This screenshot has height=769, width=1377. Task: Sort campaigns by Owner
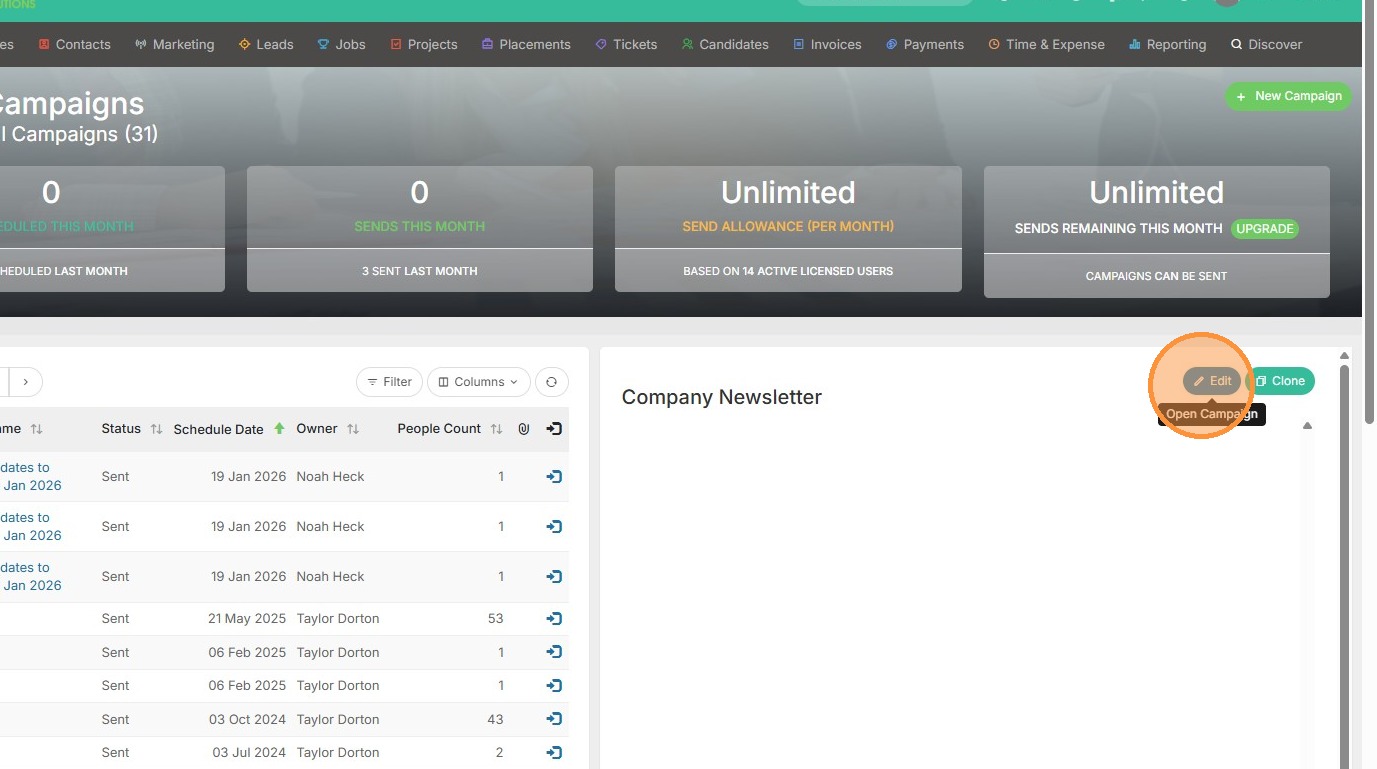pyautogui.click(x=353, y=429)
